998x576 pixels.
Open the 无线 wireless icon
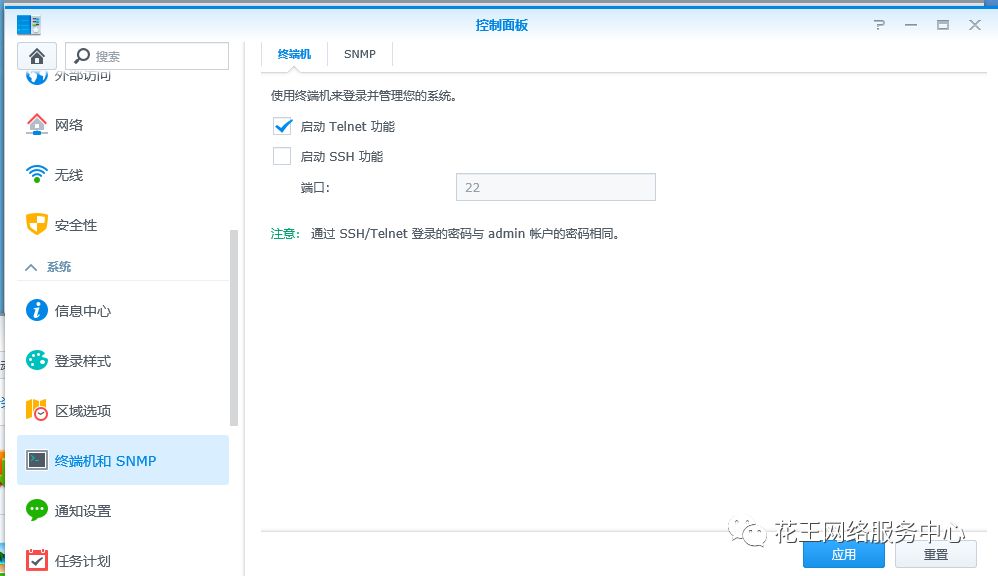(36, 174)
